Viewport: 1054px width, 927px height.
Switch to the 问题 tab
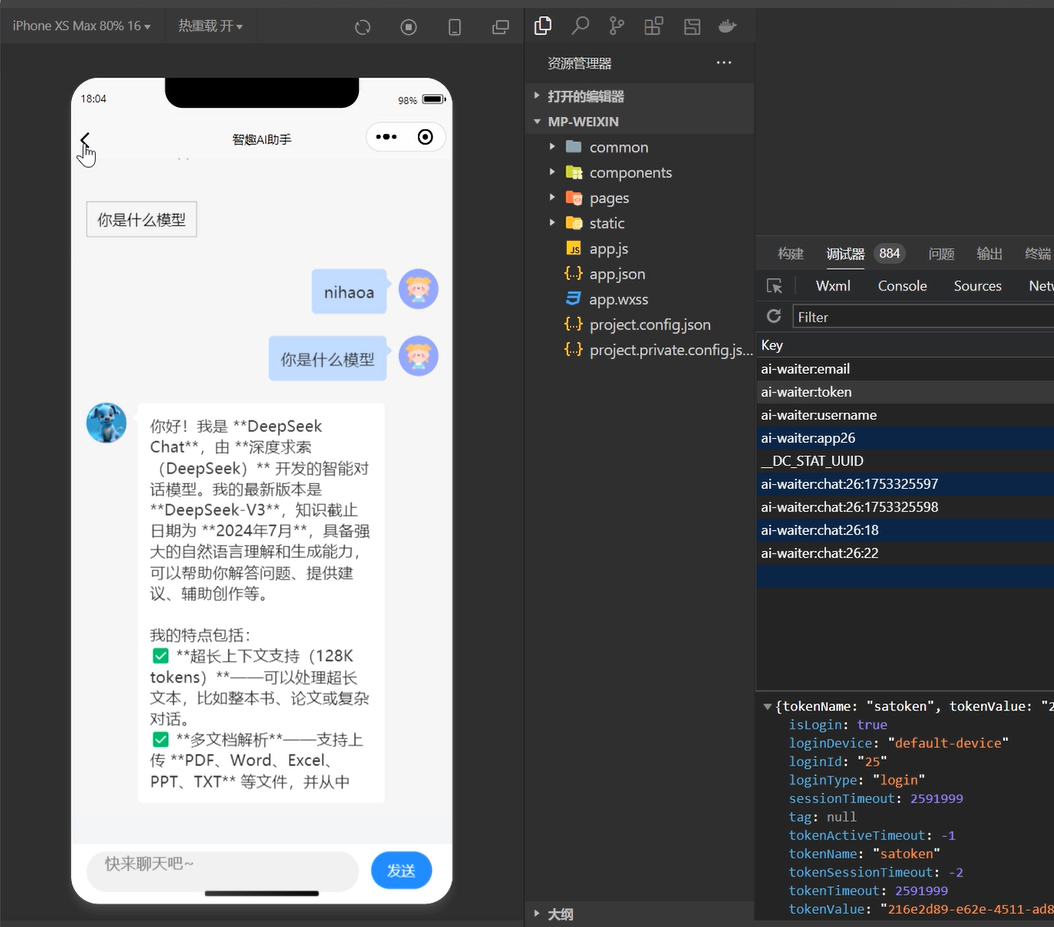click(x=941, y=253)
